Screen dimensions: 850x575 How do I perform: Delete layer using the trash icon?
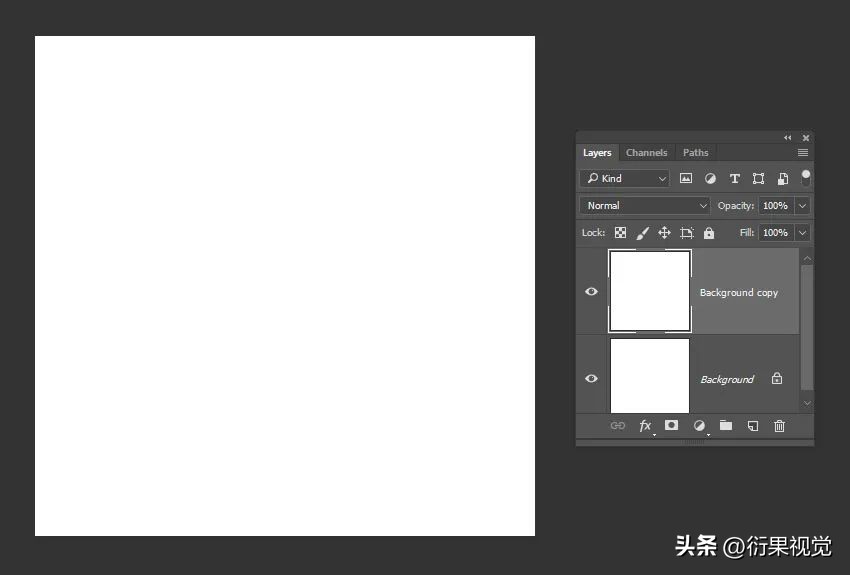780,425
